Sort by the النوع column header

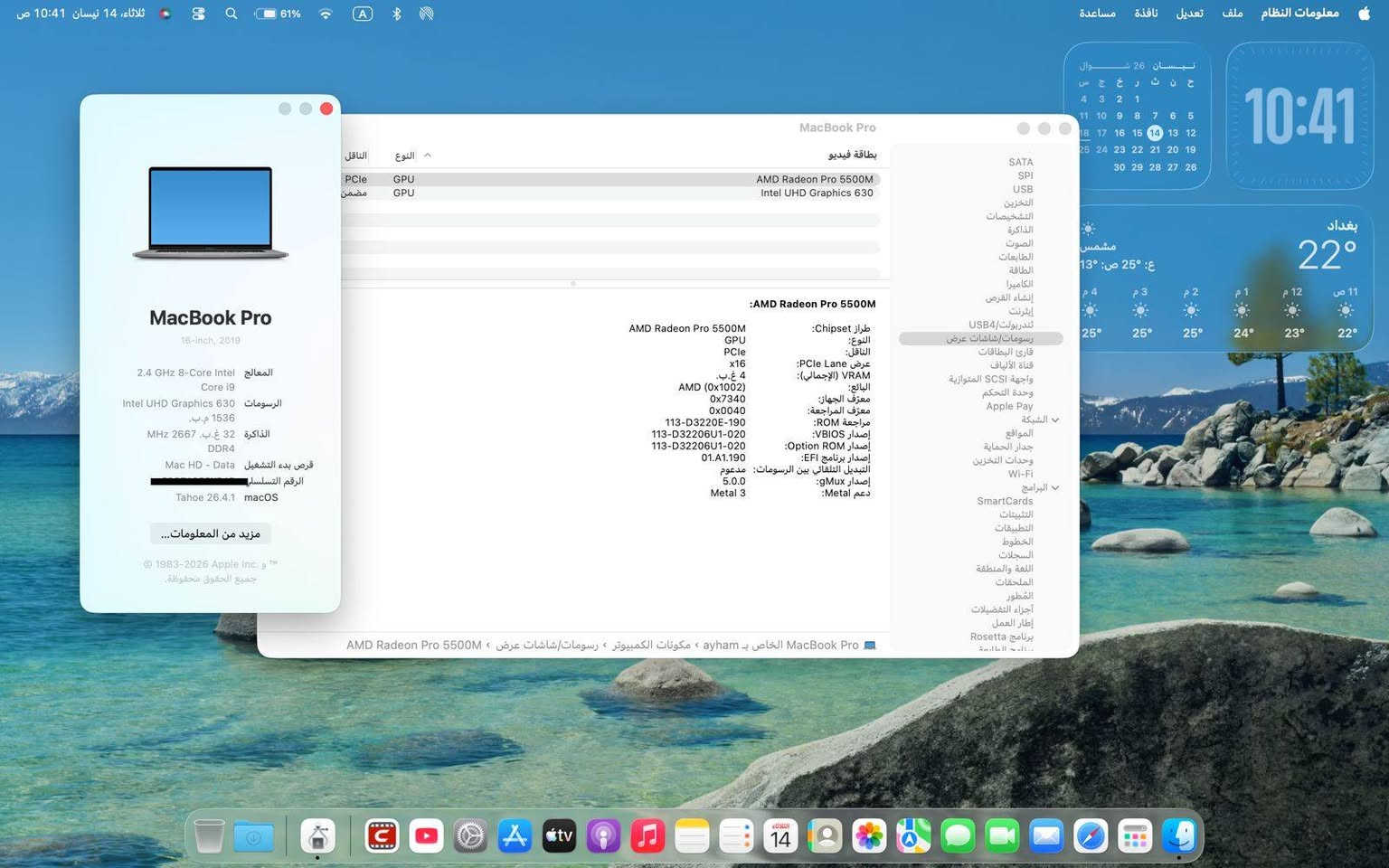point(405,156)
